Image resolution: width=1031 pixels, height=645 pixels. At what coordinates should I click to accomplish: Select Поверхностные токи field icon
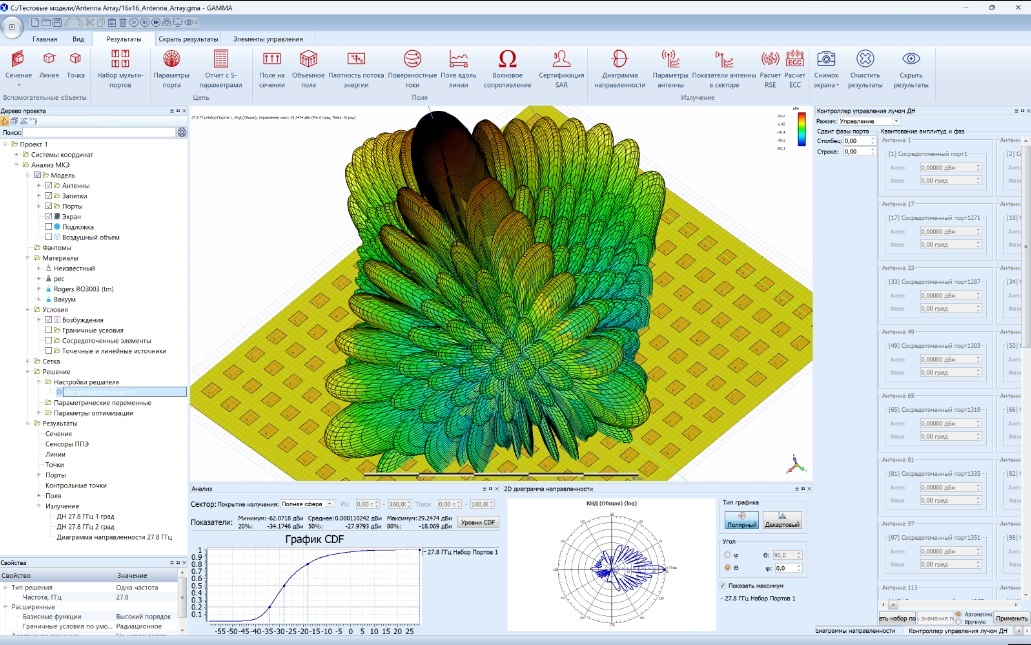[412, 60]
